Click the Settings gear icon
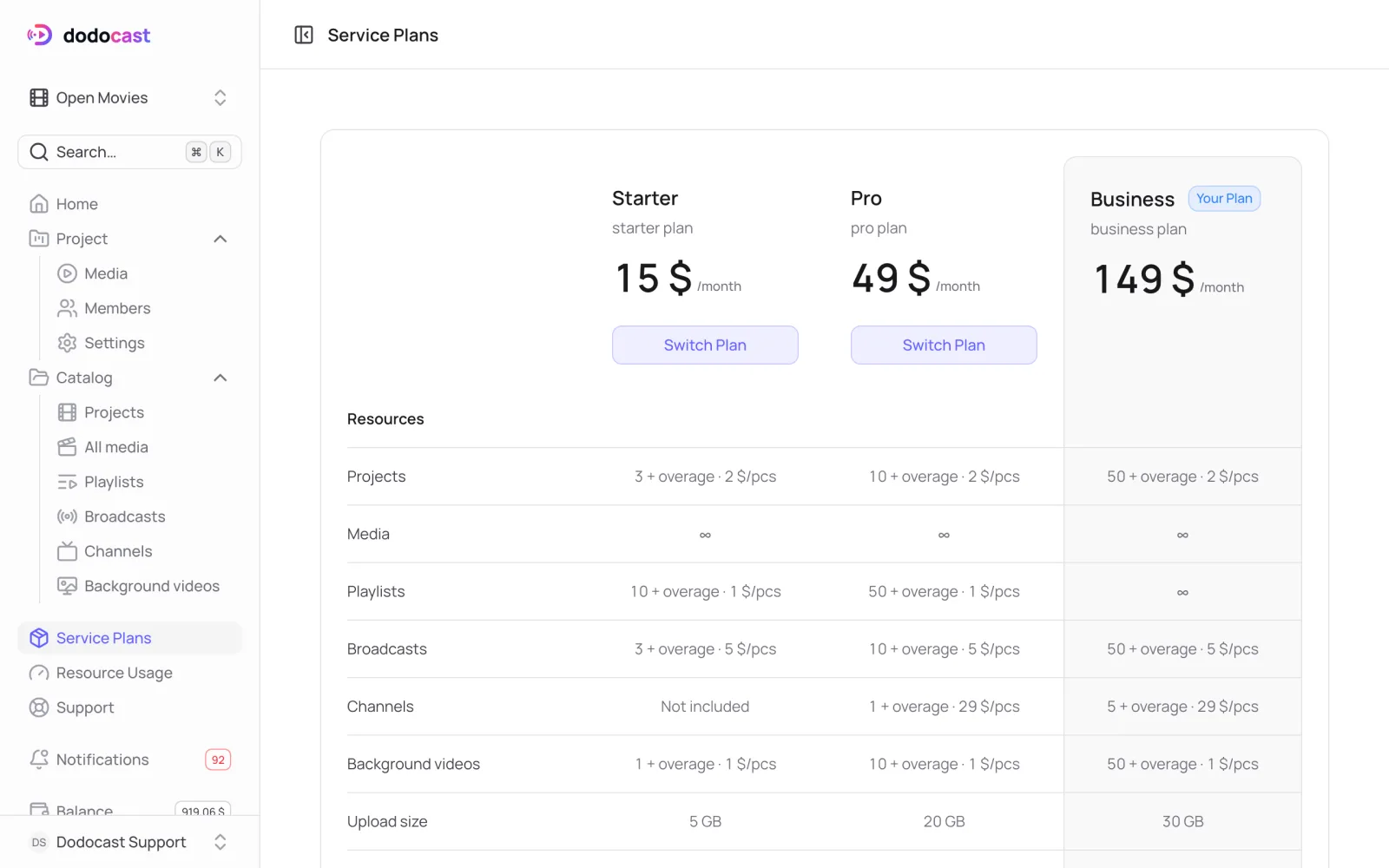This screenshot has height=868, width=1389. [67, 343]
